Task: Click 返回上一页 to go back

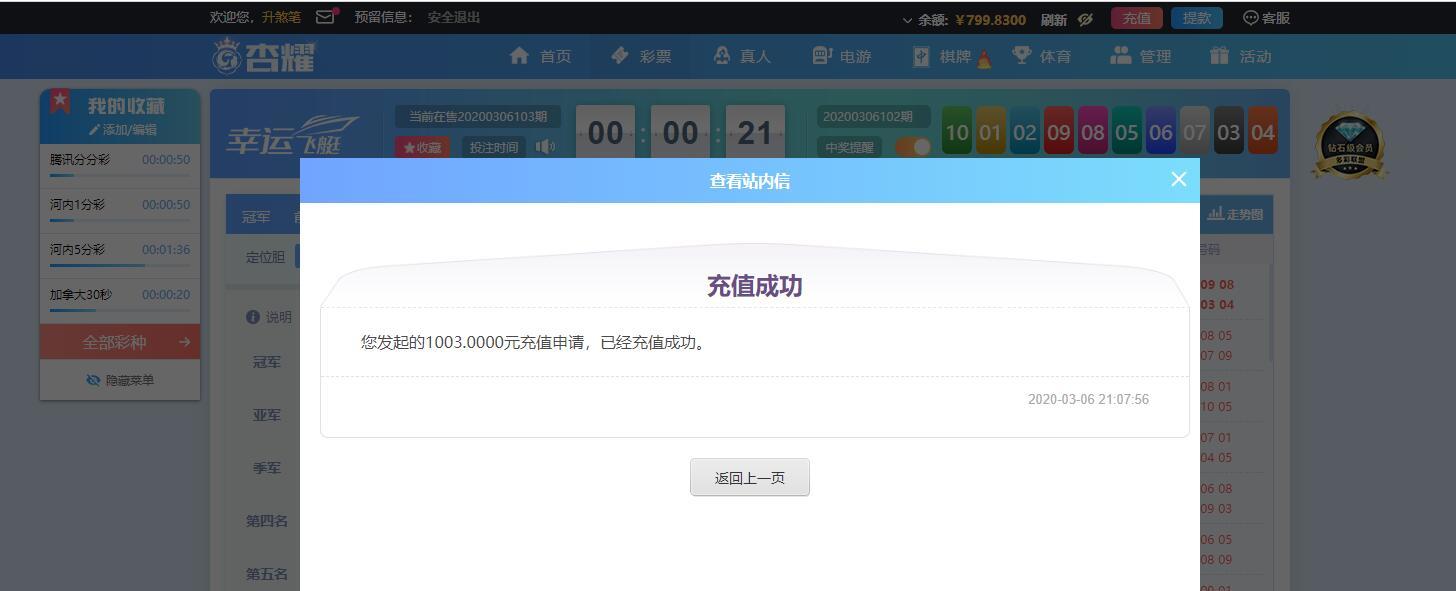Action: tap(750, 477)
